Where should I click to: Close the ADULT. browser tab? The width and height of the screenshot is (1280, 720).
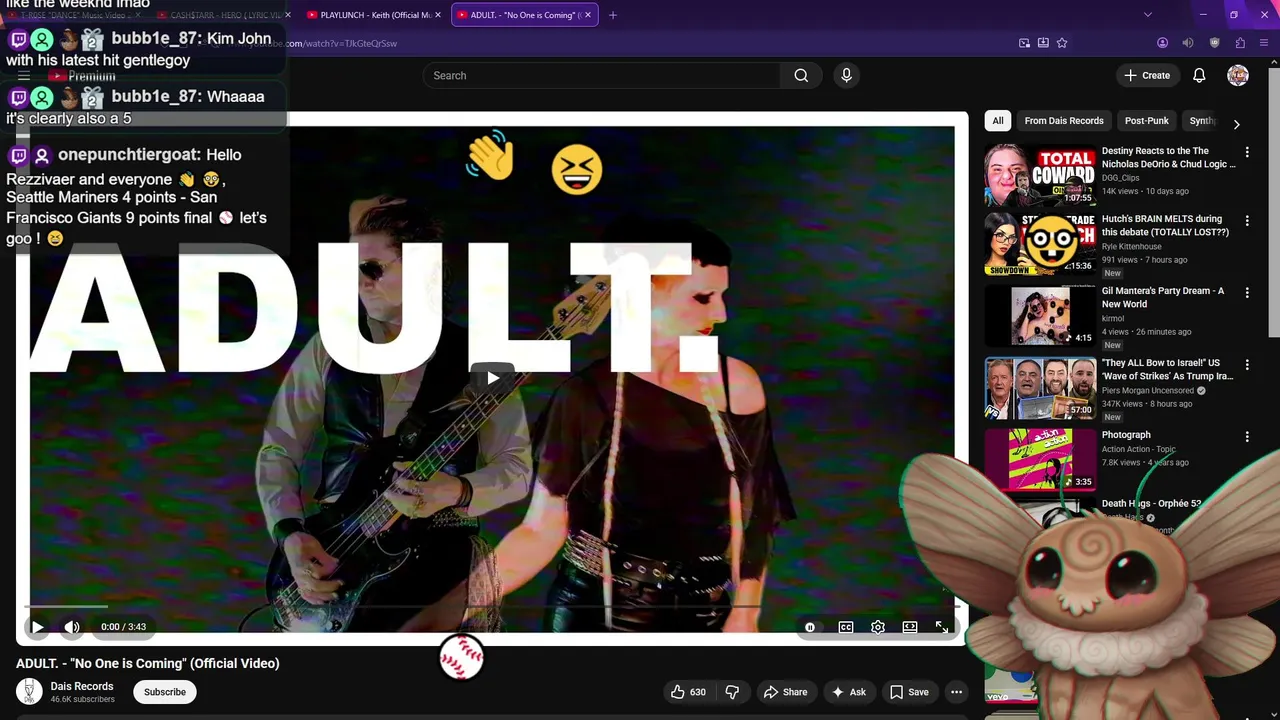pos(588,15)
